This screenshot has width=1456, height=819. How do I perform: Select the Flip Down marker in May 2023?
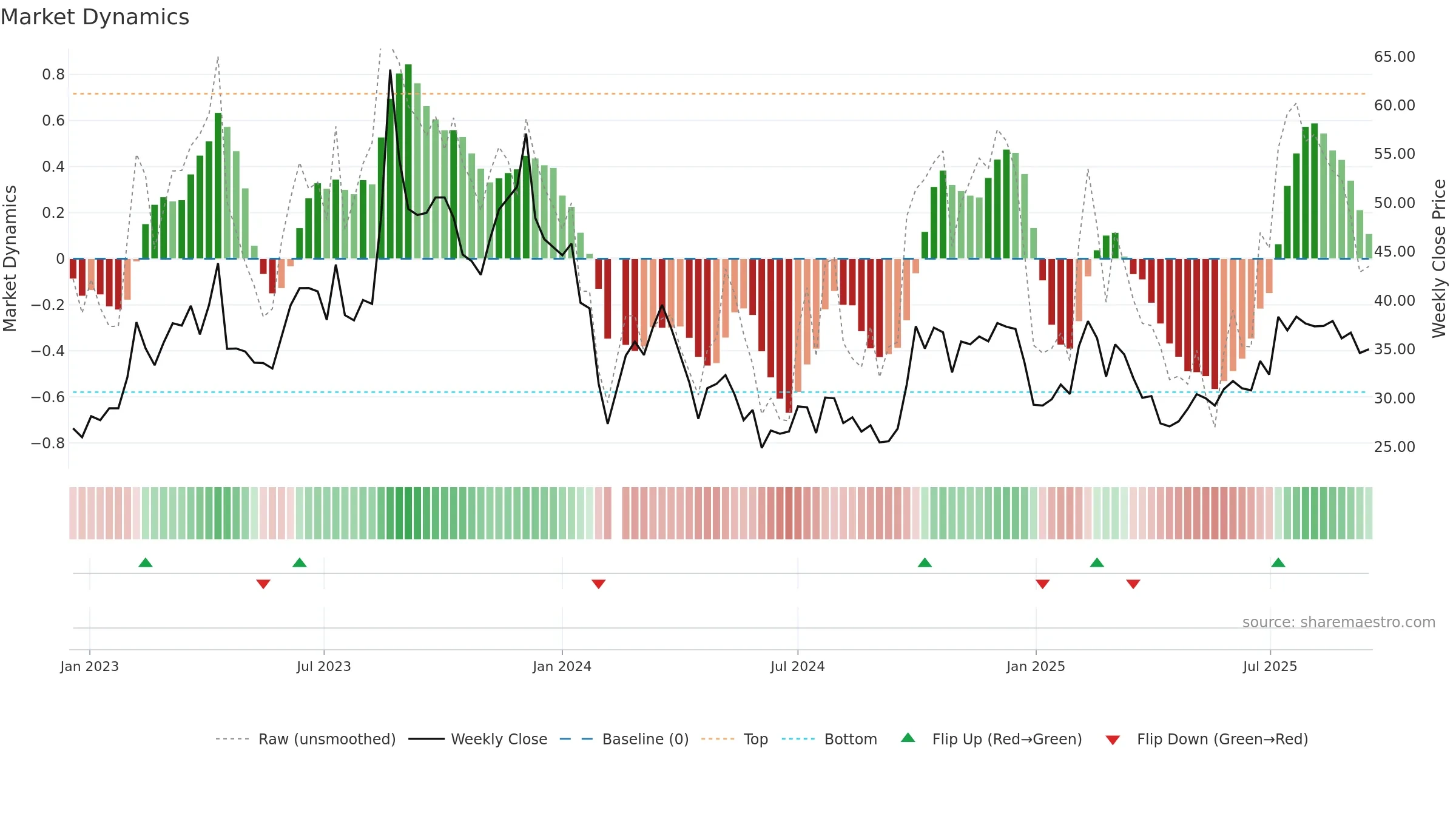tap(263, 584)
